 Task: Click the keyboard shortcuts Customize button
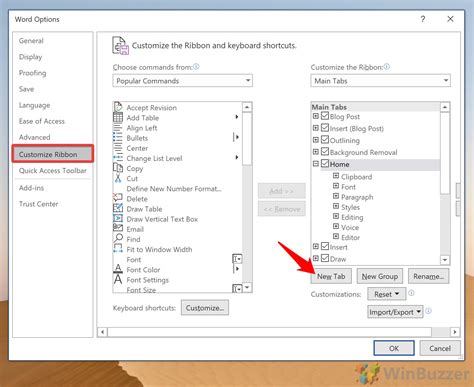coord(205,308)
